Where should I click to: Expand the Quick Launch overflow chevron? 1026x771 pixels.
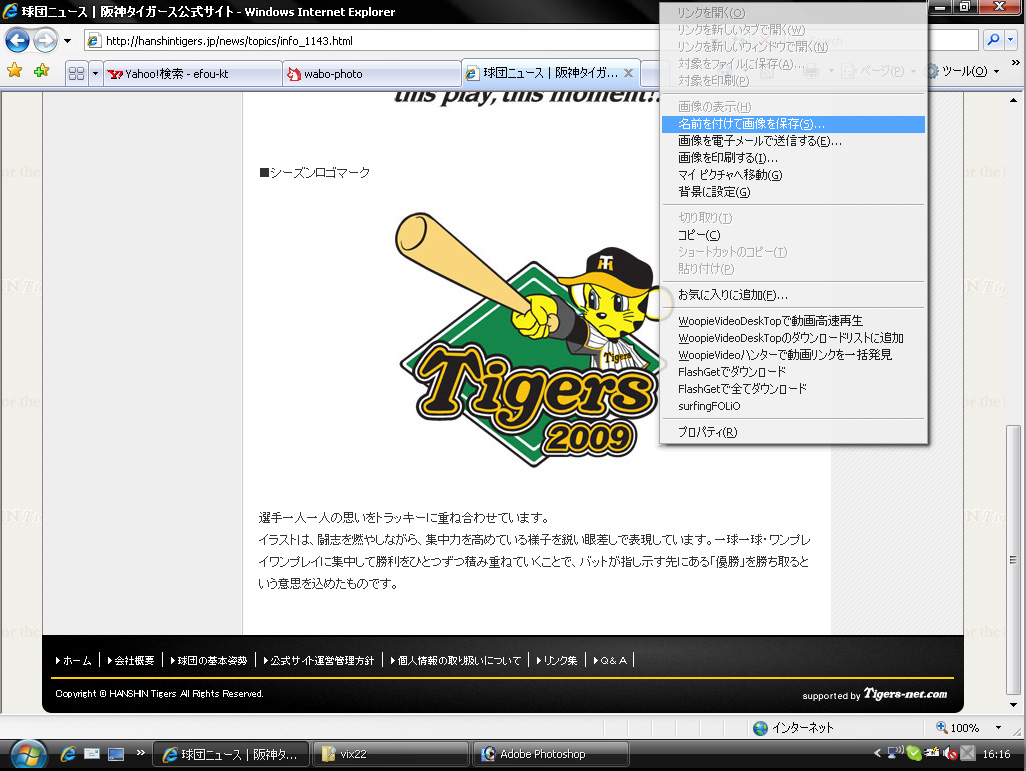[x=140, y=753]
